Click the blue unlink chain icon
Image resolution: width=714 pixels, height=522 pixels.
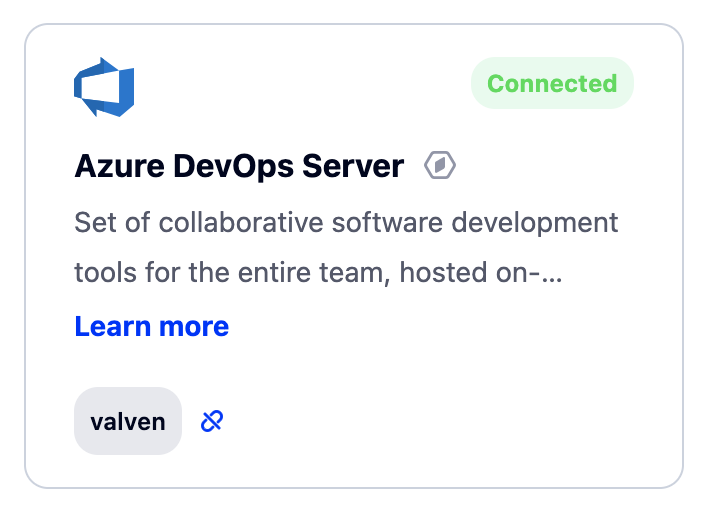click(x=212, y=421)
